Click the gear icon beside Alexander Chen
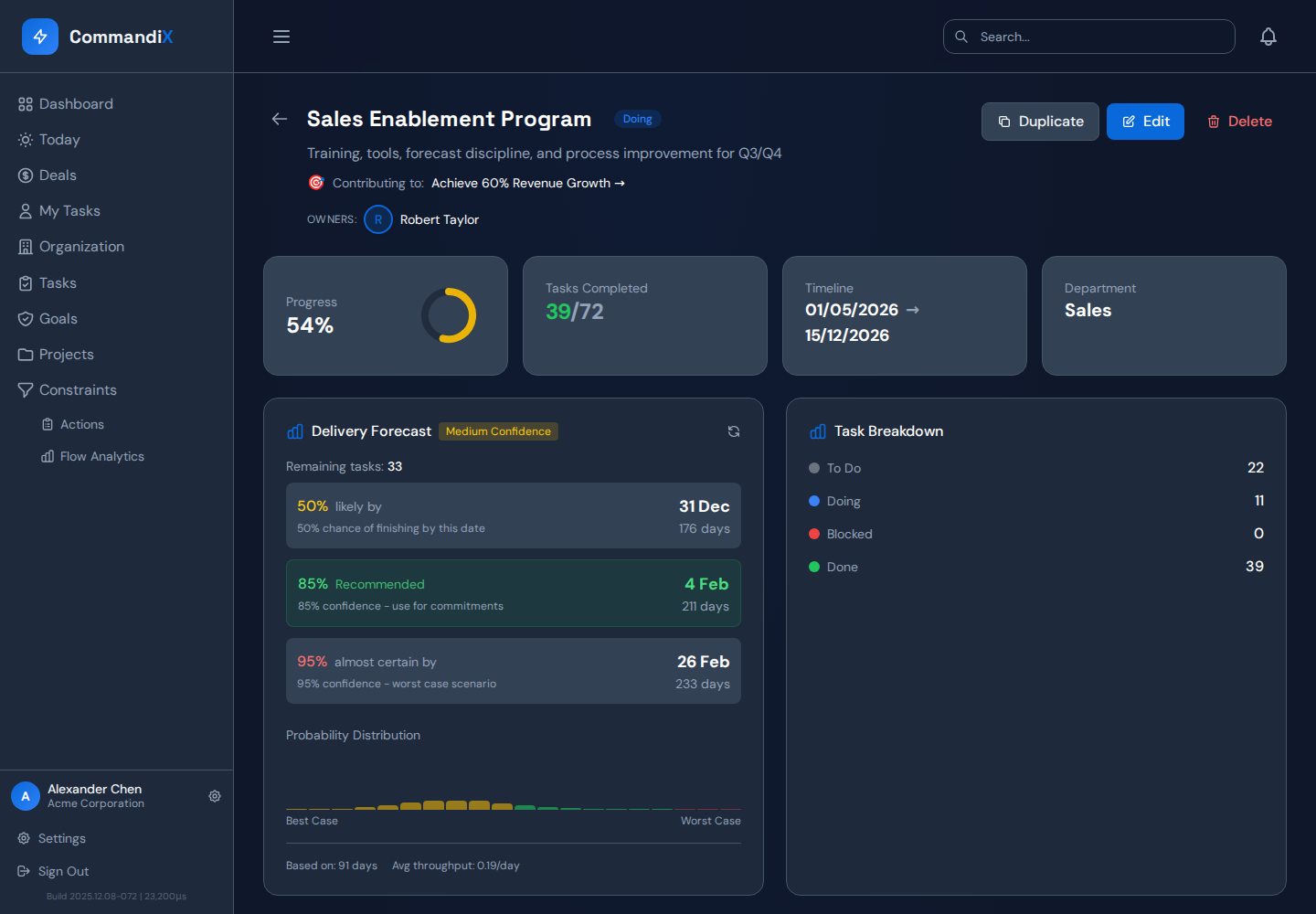 coord(215,796)
